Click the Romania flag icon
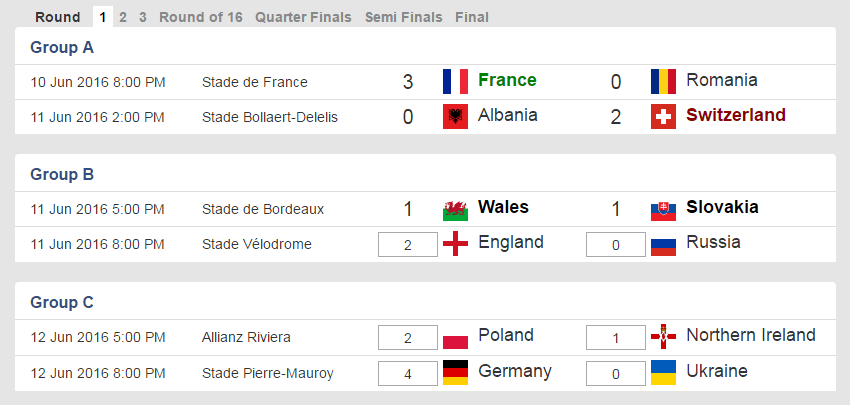 (x=663, y=81)
